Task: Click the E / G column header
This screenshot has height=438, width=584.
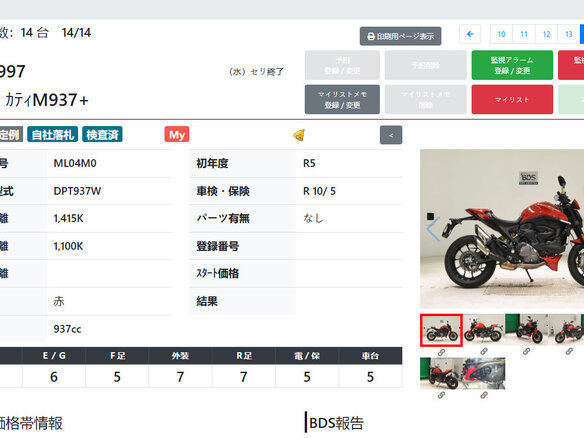Action: [54, 356]
